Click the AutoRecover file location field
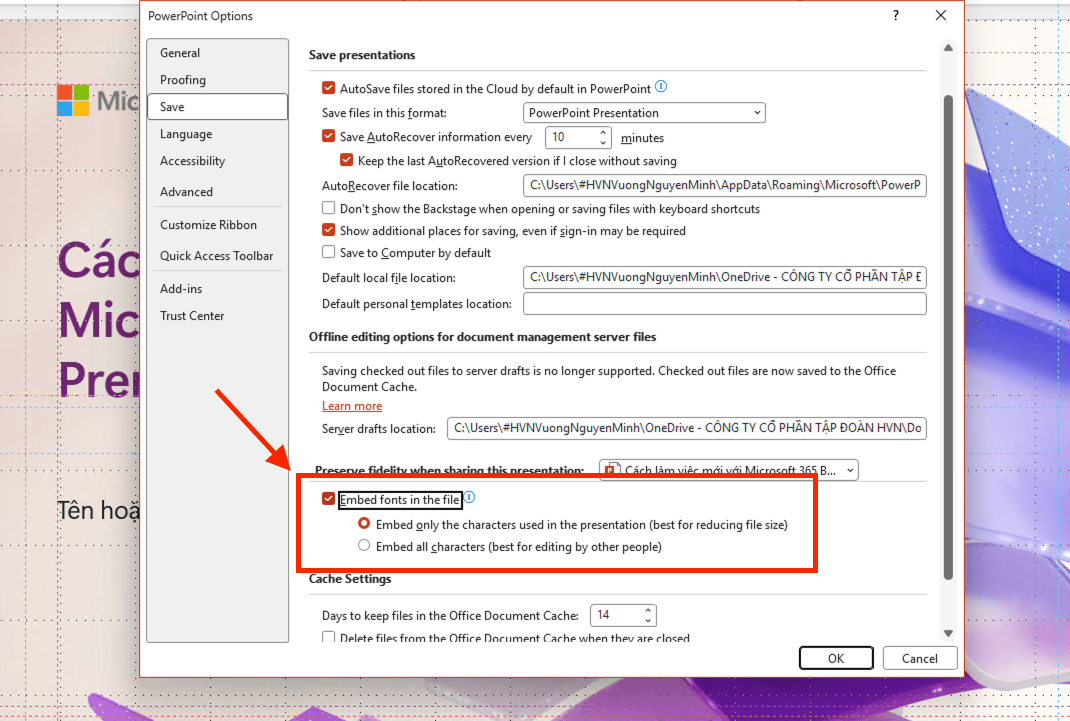 (725, 186)
